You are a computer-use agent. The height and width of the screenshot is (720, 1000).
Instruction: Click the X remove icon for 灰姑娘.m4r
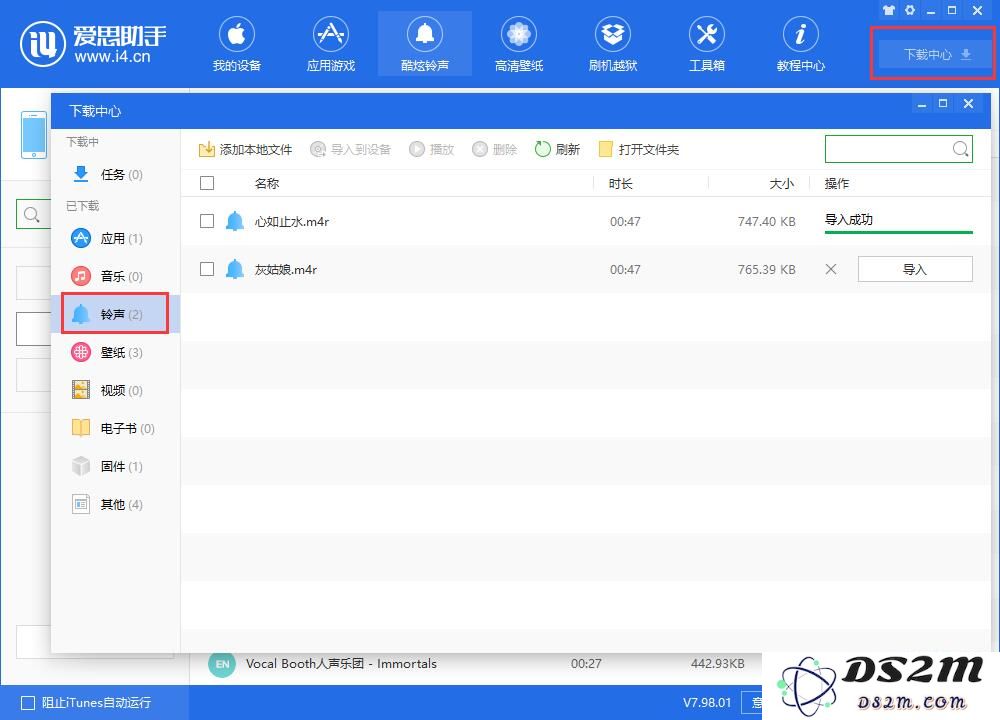click(x=830, y=269)
